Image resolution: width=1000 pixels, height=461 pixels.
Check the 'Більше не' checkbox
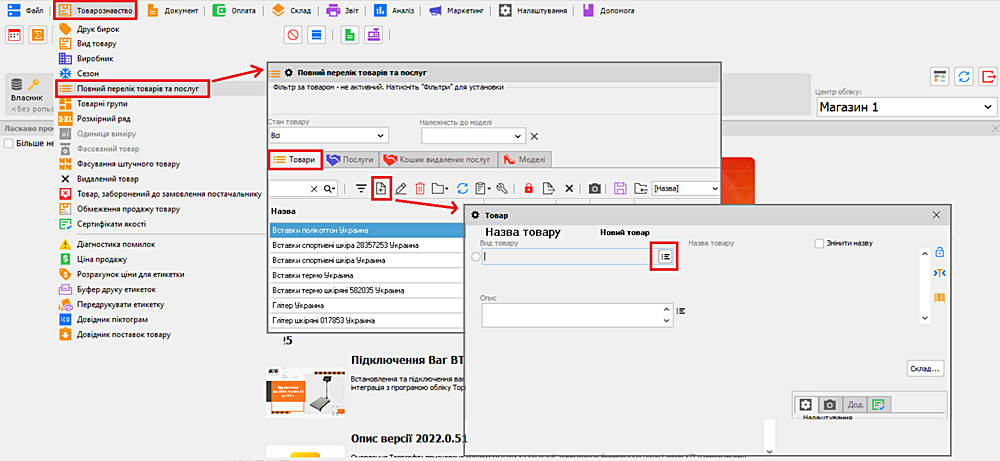point(9,144)
